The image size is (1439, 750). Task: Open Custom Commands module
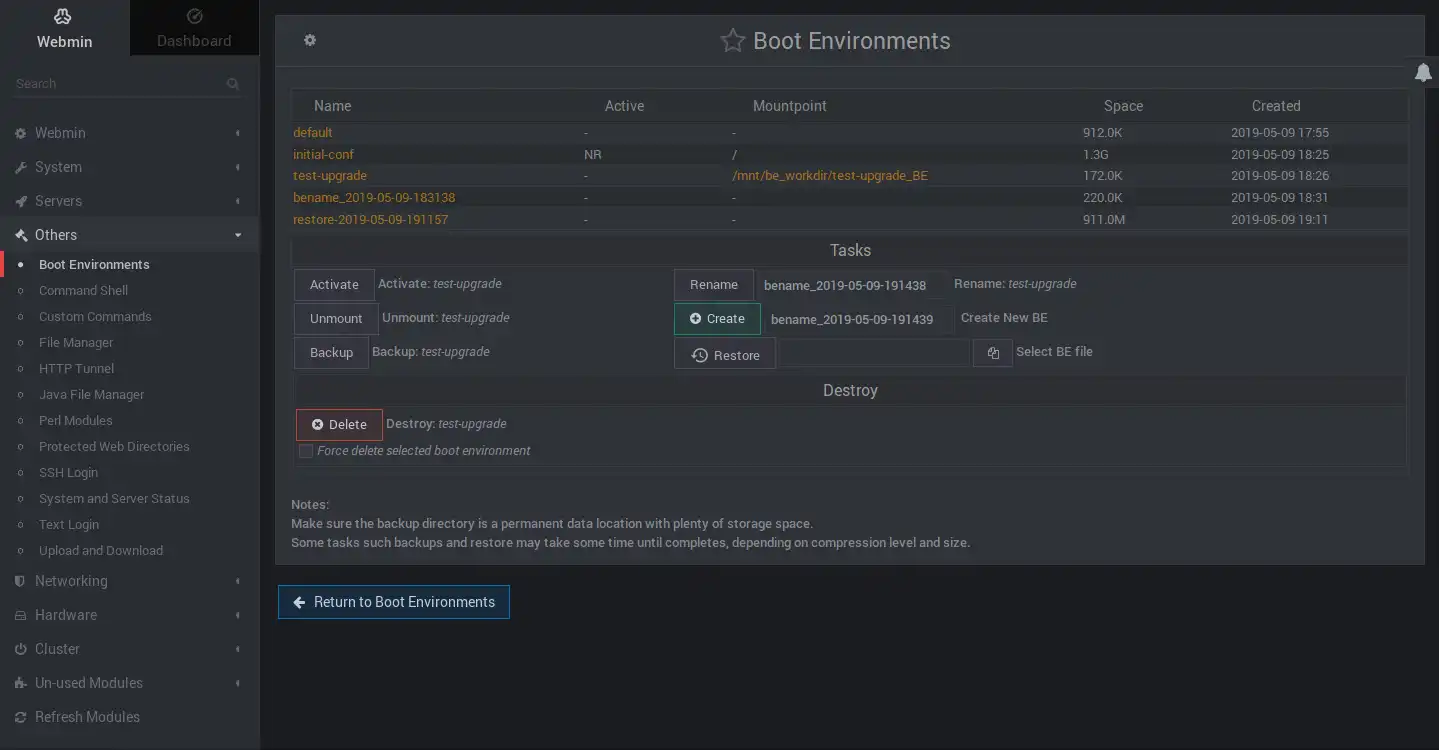[95, 316]
